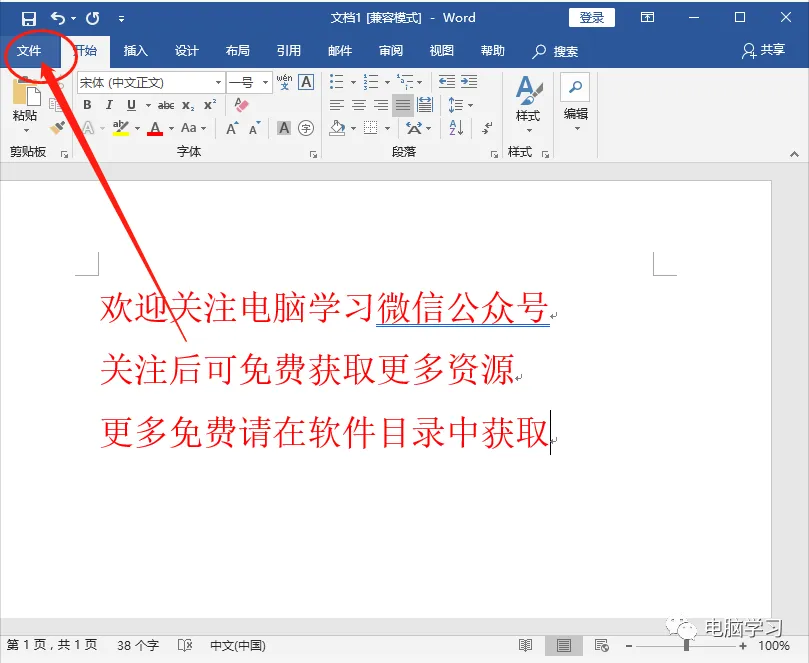Select the 邮件 tab
The width and height of the screenshot is (809, 663).
click(340, 51)
